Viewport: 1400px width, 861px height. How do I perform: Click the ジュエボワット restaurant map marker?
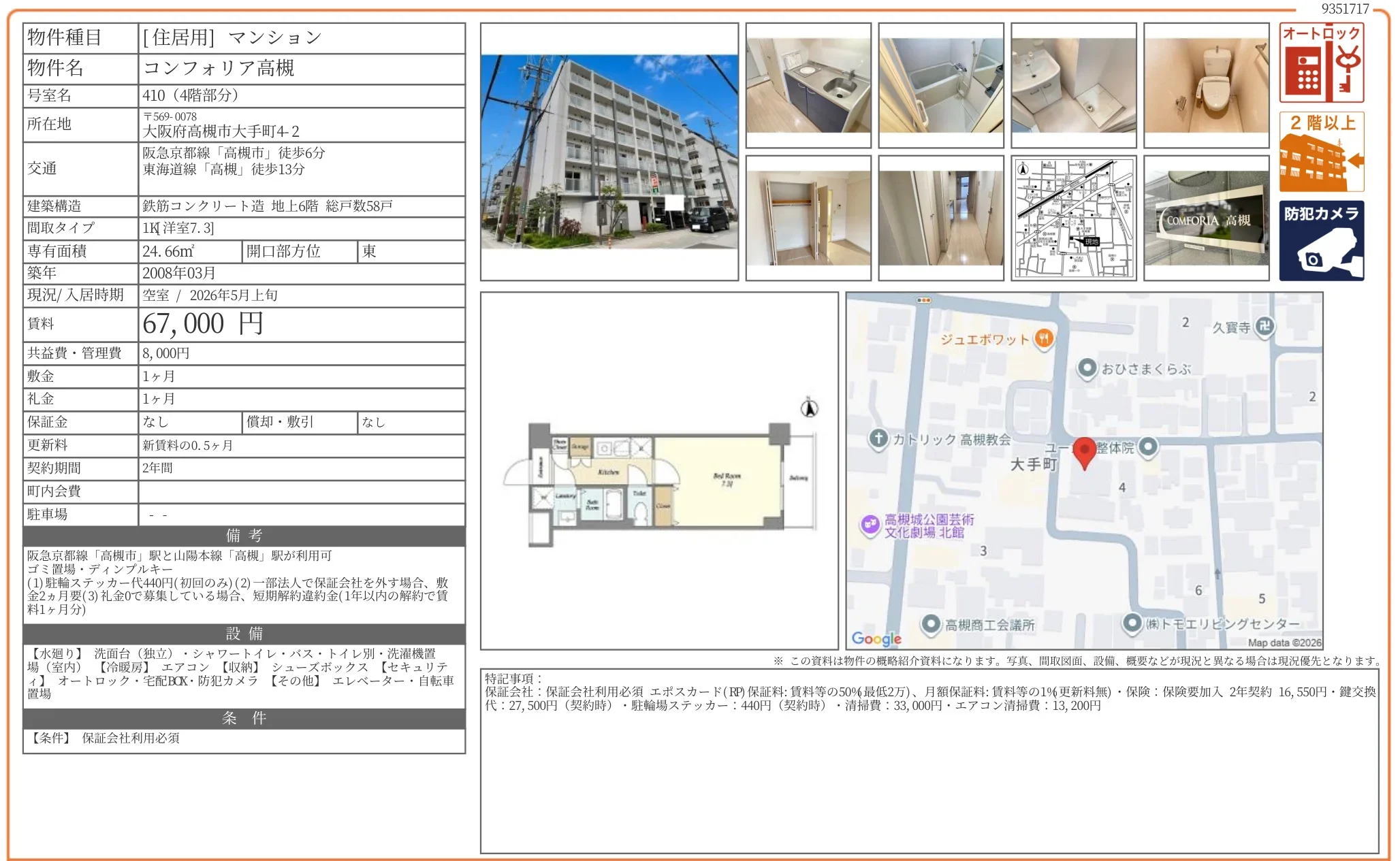point(1044,338)
